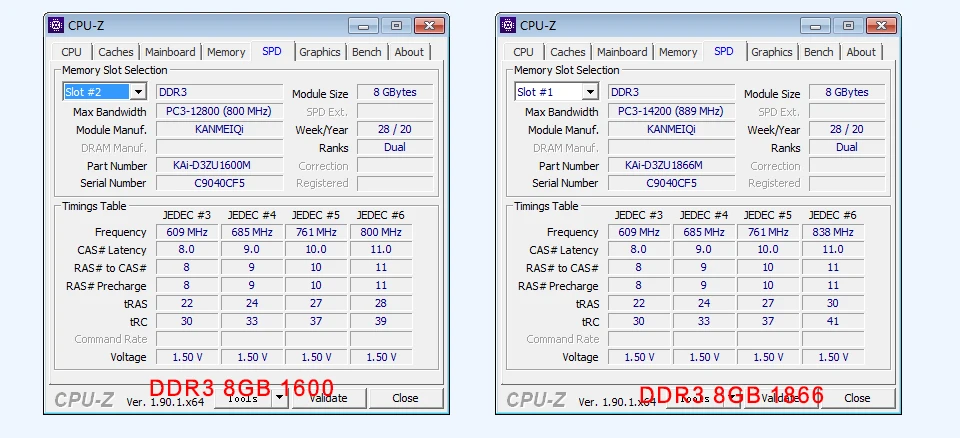Click KANMEIQi manufacturer field in right window
The image size is (960, 438).
click(x=671, y=129)
